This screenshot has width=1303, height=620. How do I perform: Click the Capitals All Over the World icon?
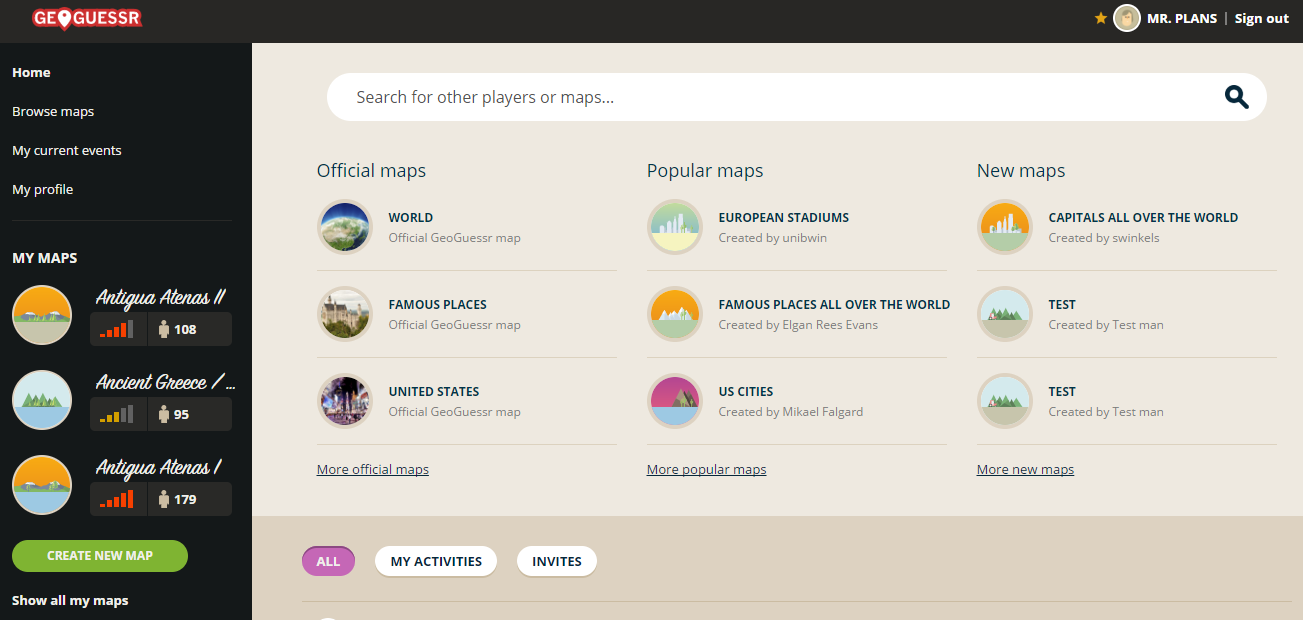coord(1005,227)
